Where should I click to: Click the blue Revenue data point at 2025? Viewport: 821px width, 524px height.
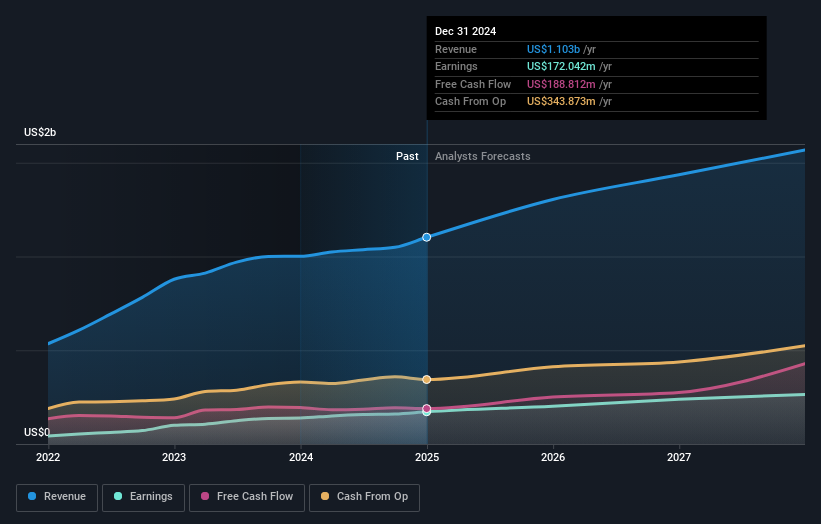pyautogui.click(x=427, y=237)
